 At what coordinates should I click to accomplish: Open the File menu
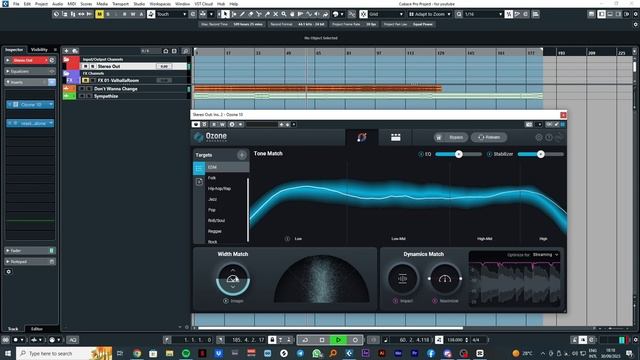[x=16, y=4]
